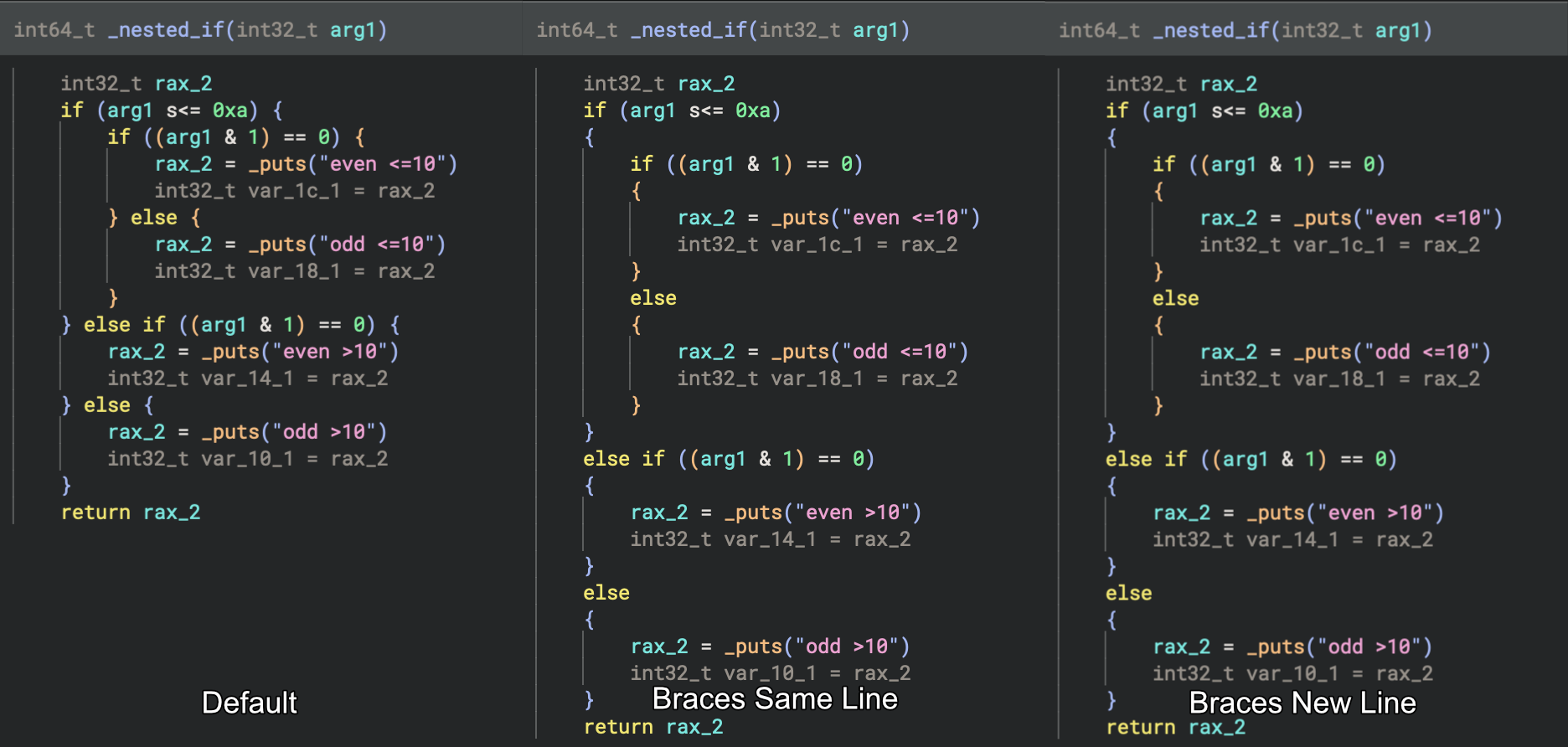This screenshot has width=1568, height=747.
Task: Click the _nested_if function name in Default pane header
Action: click(166, 30)
